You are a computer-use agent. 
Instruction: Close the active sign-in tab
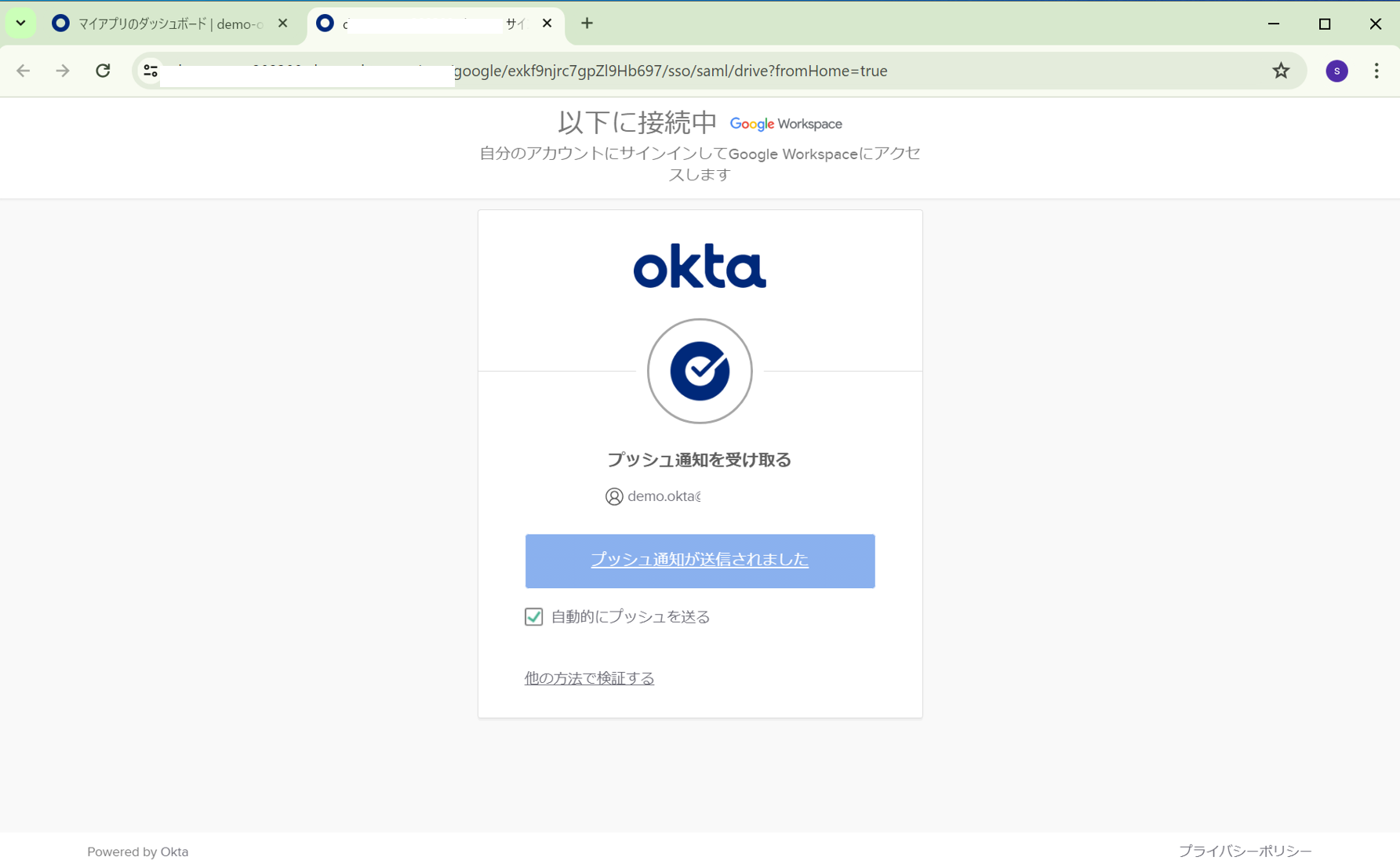pos(547,24)
